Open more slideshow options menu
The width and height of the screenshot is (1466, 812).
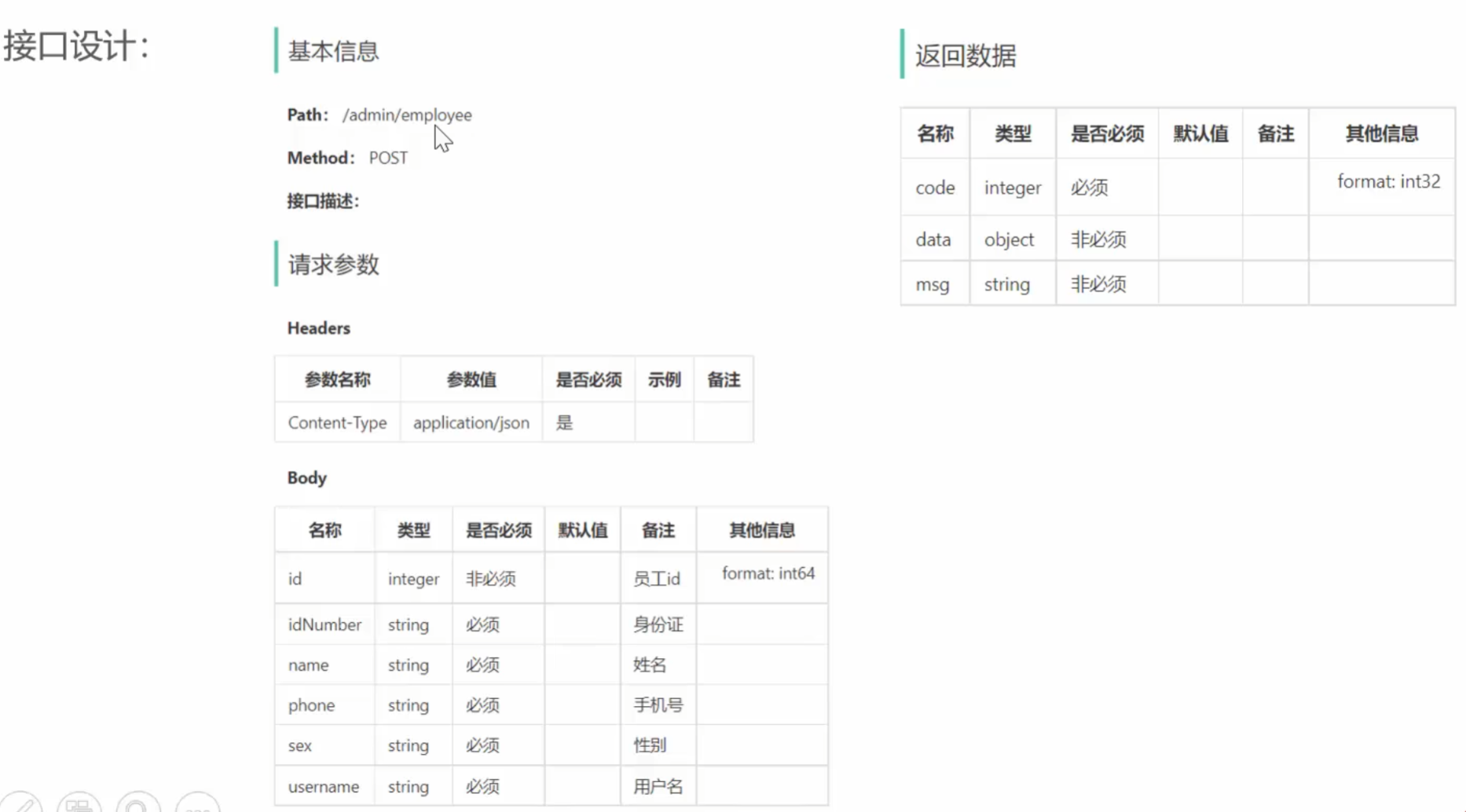tap(197, 804)
